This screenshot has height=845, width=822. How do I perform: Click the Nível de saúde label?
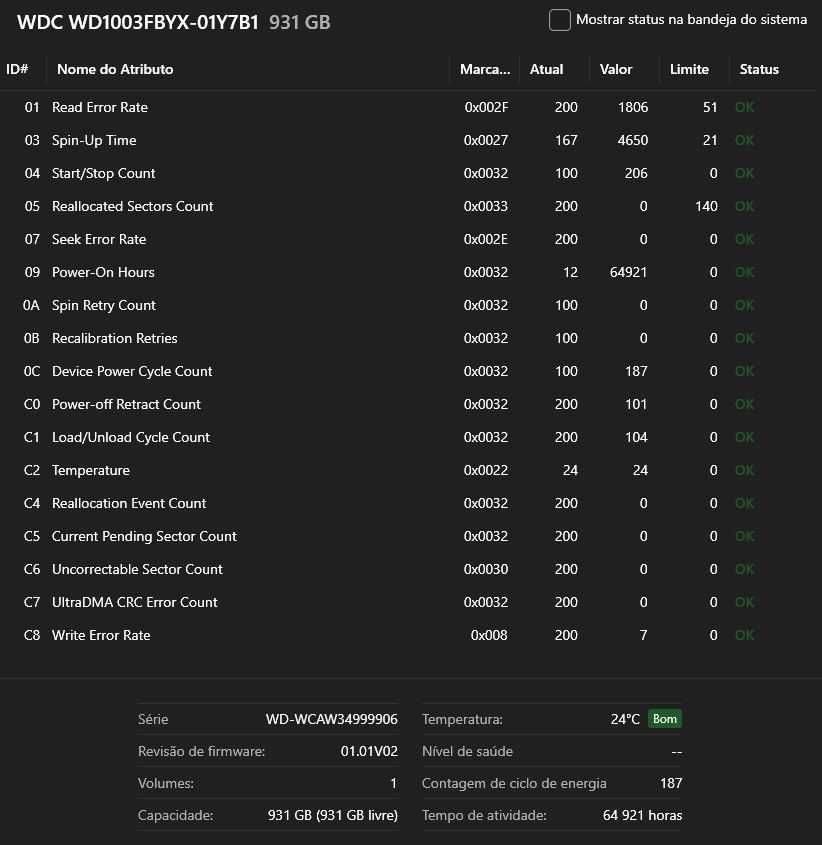pyautogui.click(x=467, y=751)
